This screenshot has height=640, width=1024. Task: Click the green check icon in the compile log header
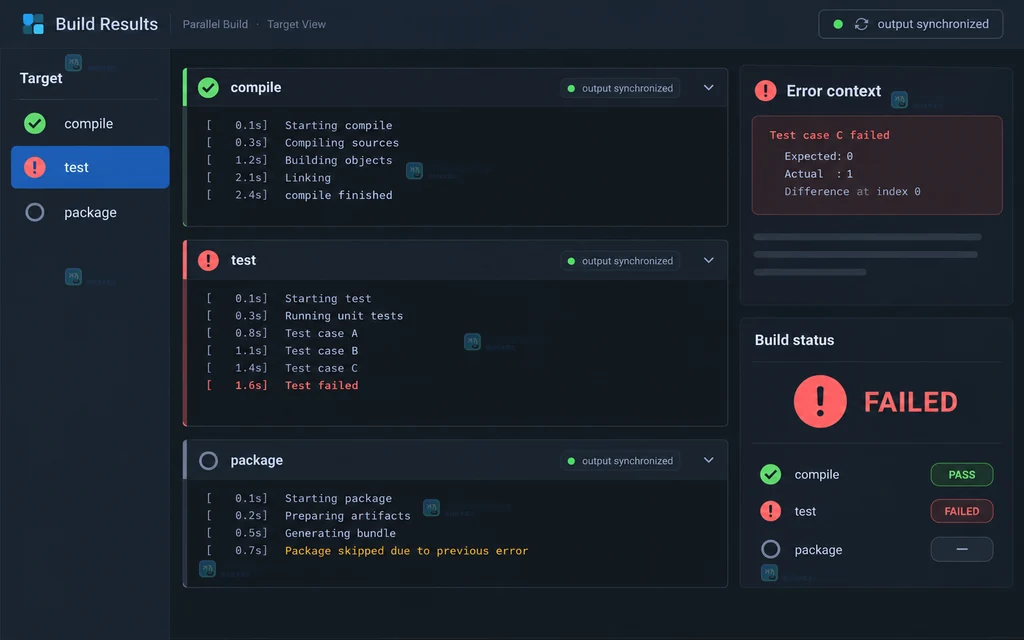pos(208,88)
